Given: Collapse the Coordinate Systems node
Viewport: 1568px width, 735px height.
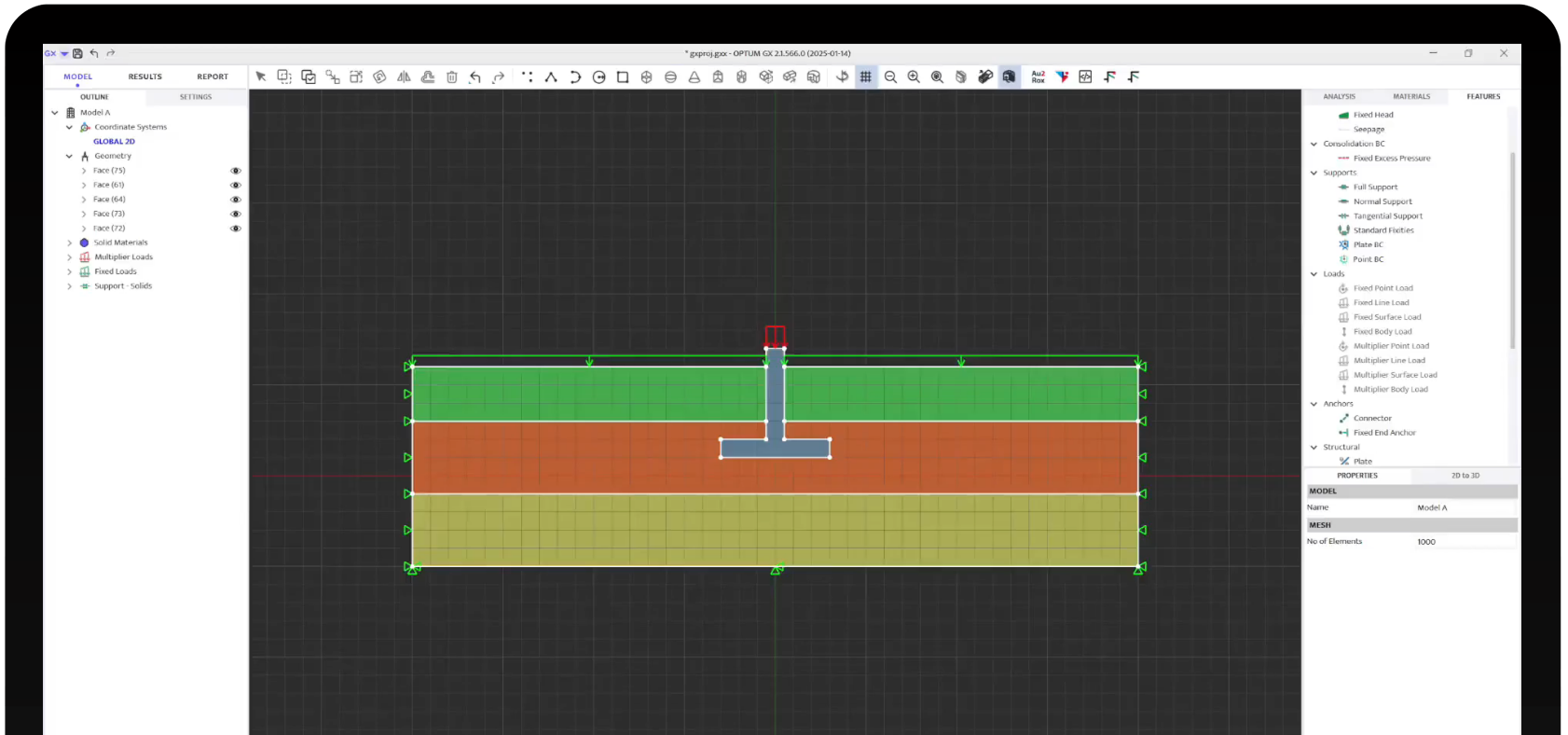Looking at the screenshot, I should coord(69,128).
